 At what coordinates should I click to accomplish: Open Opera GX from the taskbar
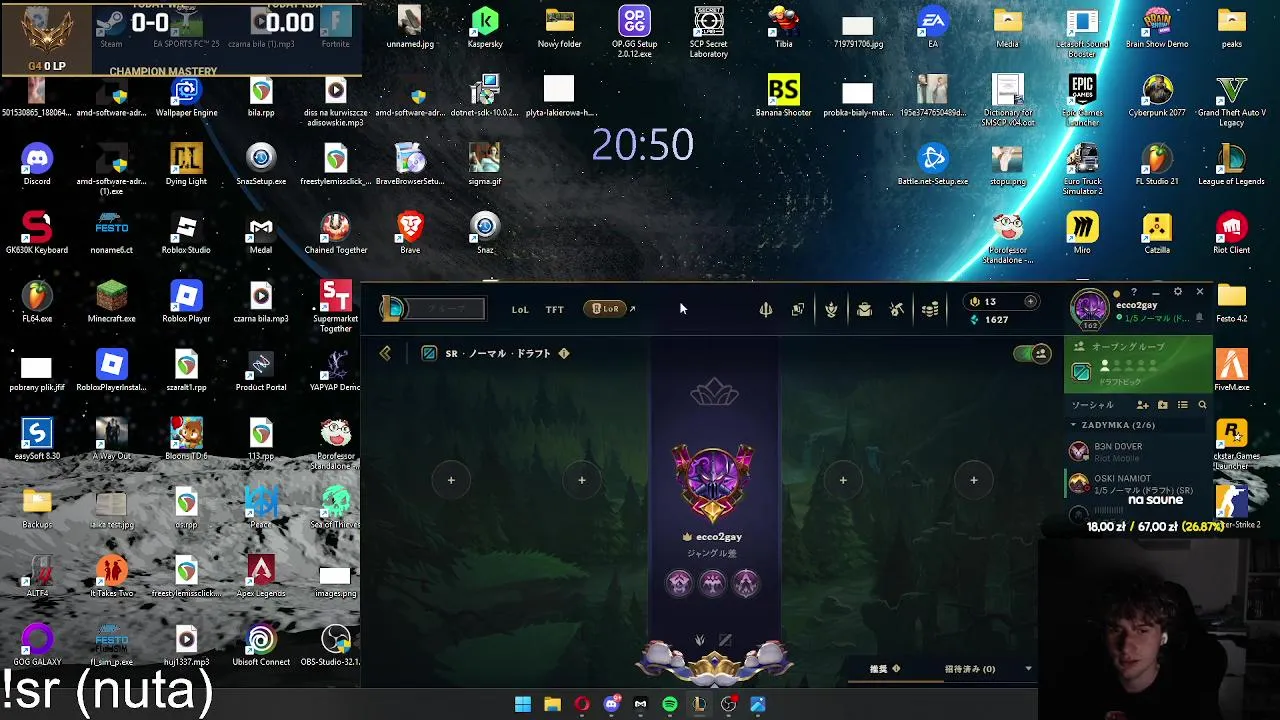click(x=582, y=704)
